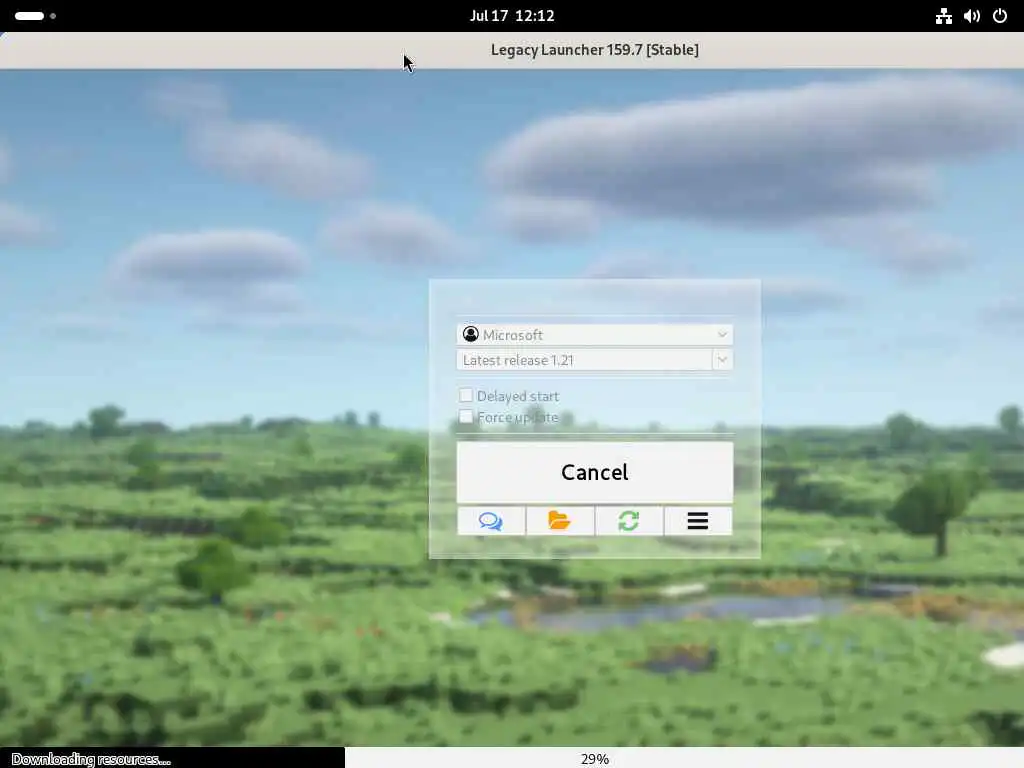
Task: Cancel the download with Cancel button
Action: tap(594, 472)
